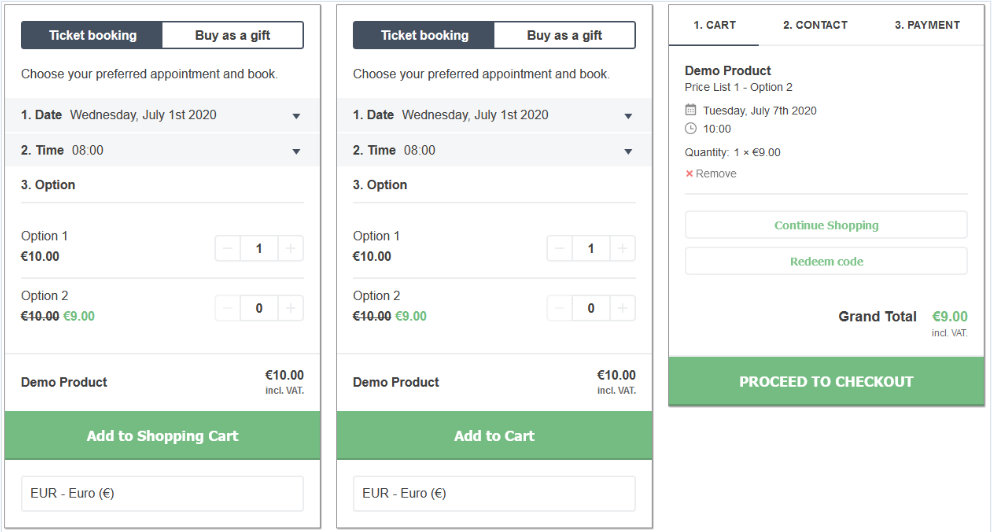Increase Option 2 quantity in left widget
Image resolution: width=992 pixels, height=532 pixels.
pos(290,308)
